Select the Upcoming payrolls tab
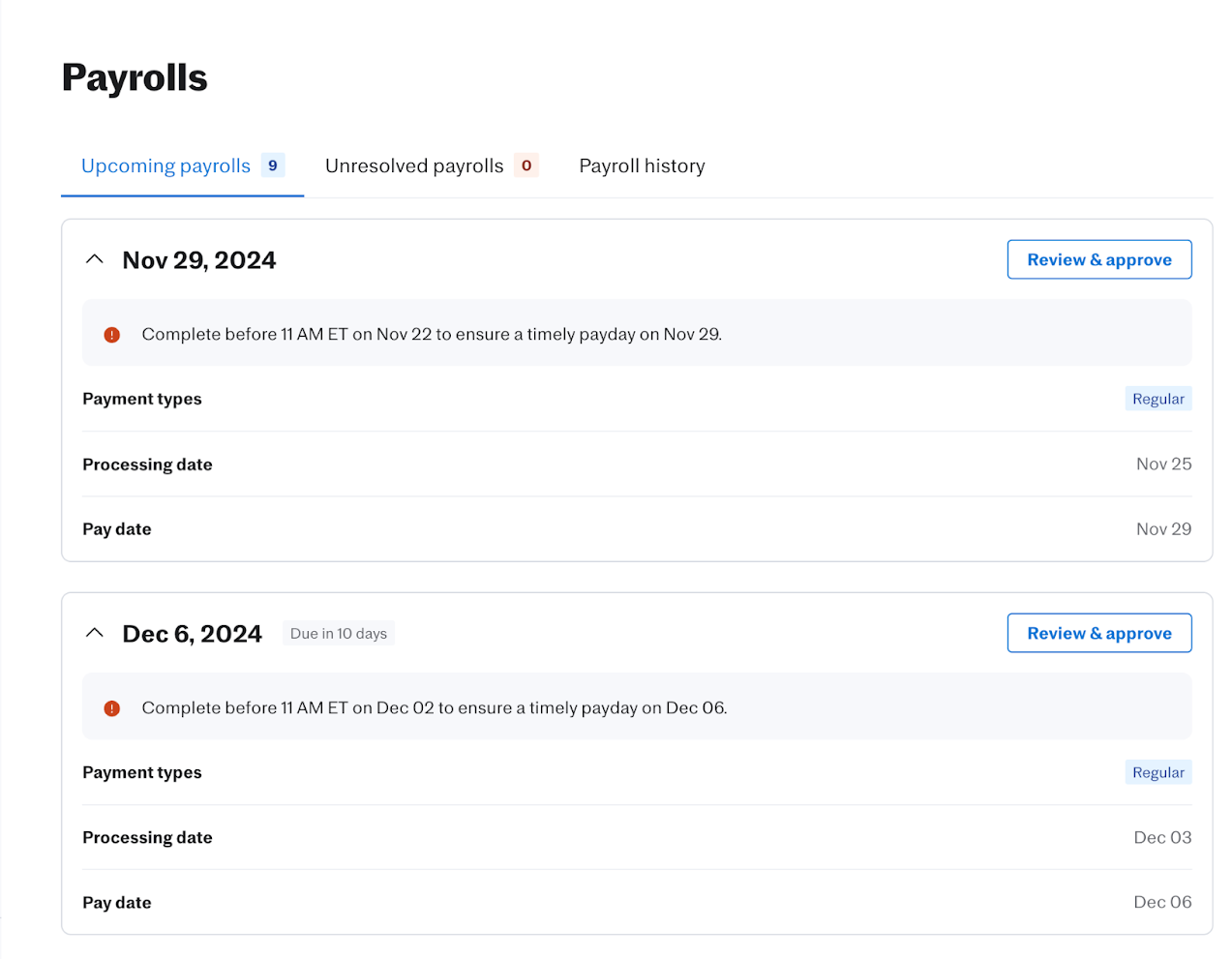The image size is (1232, 959). click(x=165, y=166)
